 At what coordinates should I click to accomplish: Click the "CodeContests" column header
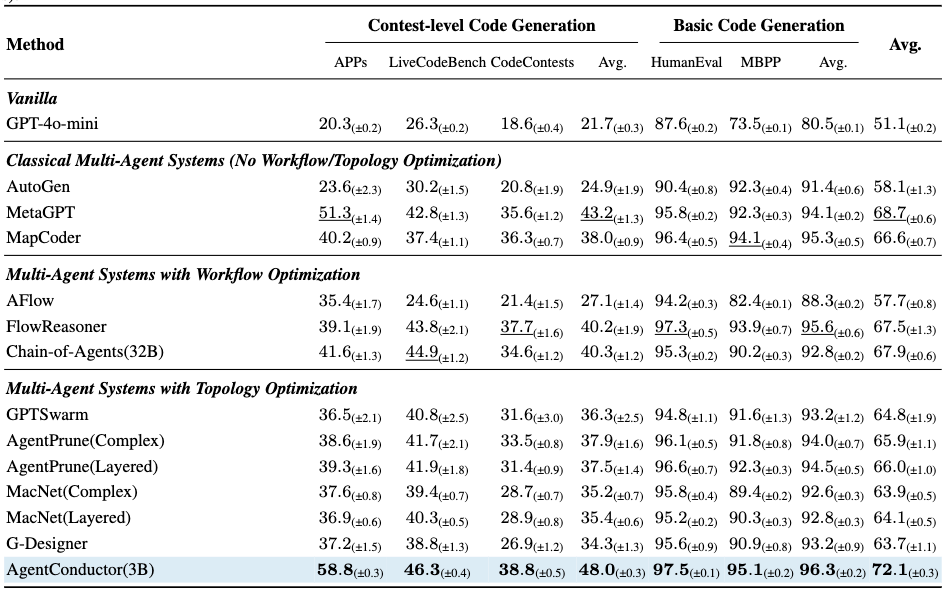point(532,63)
